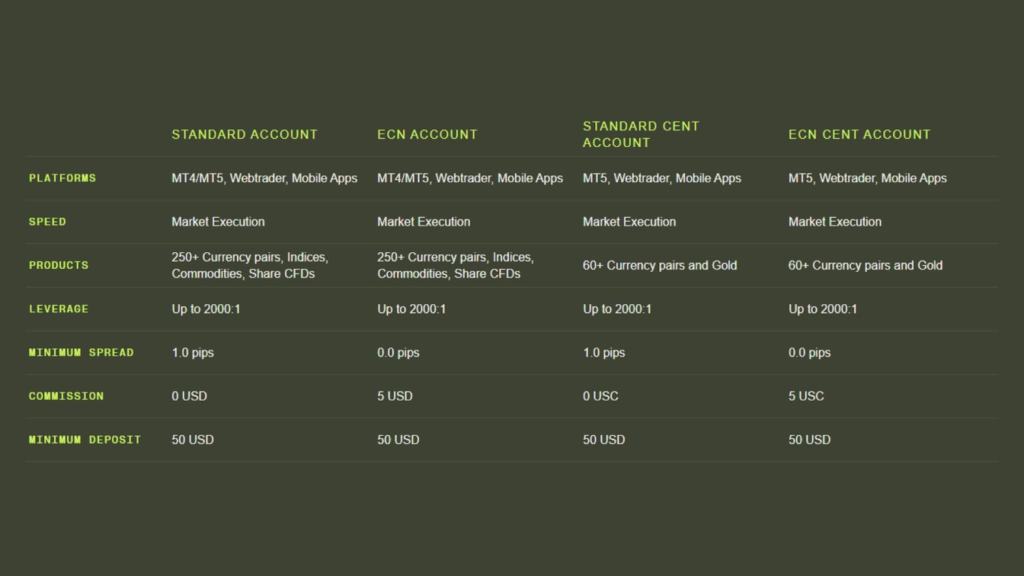This screenshot has width=1024, height=576.
Task: Choose the ECN Cent Account header
Action: point(859,134)
